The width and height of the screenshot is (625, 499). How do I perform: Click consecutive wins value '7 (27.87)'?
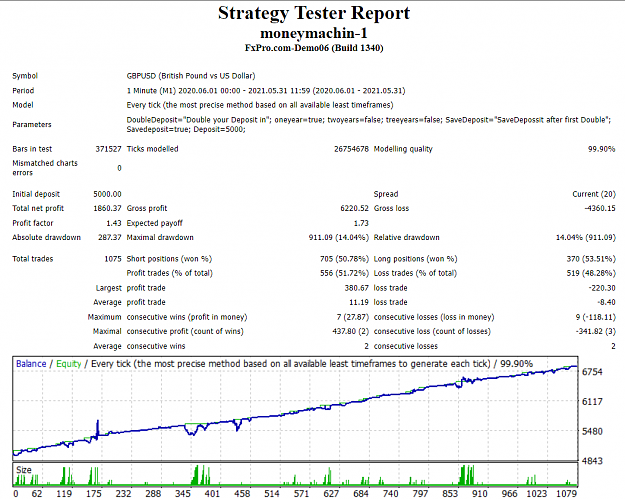[x=353, y=317]
